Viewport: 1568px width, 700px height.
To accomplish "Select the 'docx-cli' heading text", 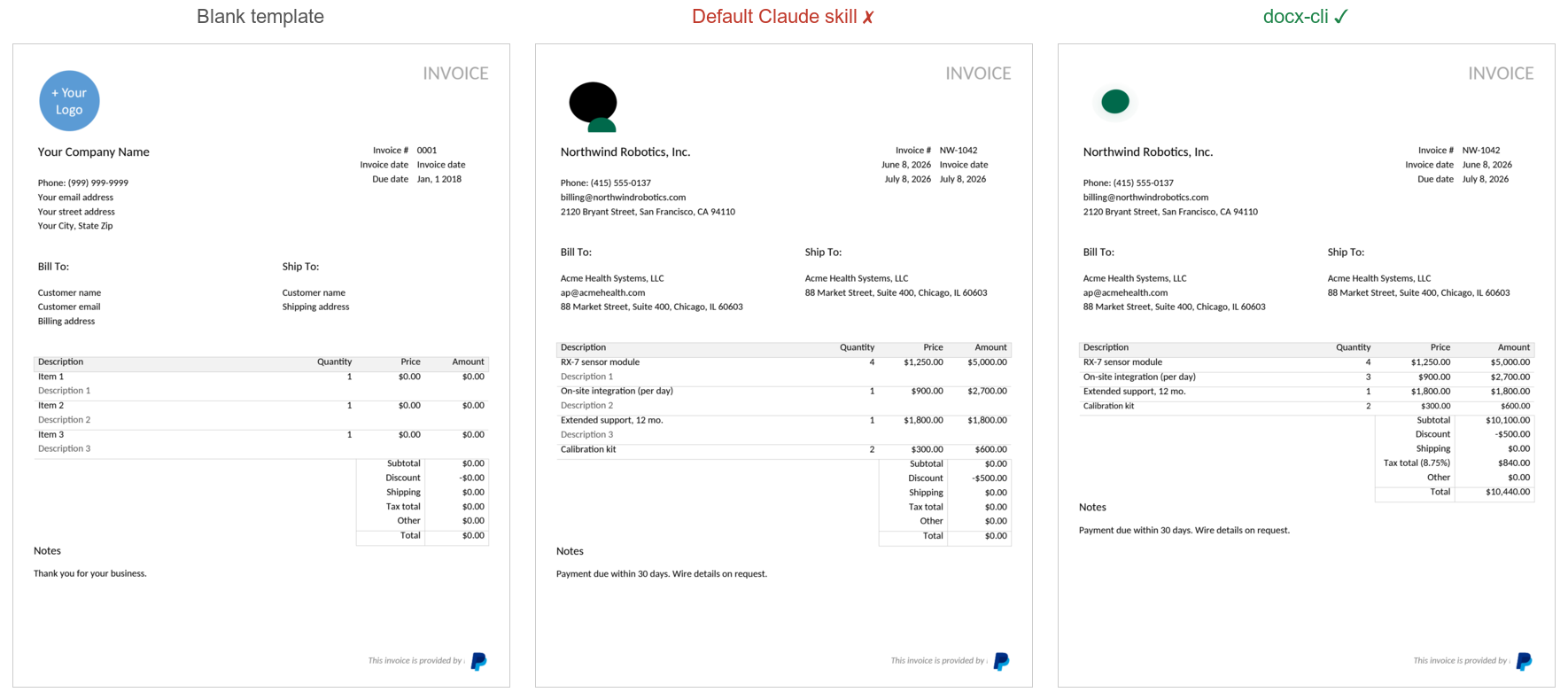I will pos(1295,17).
